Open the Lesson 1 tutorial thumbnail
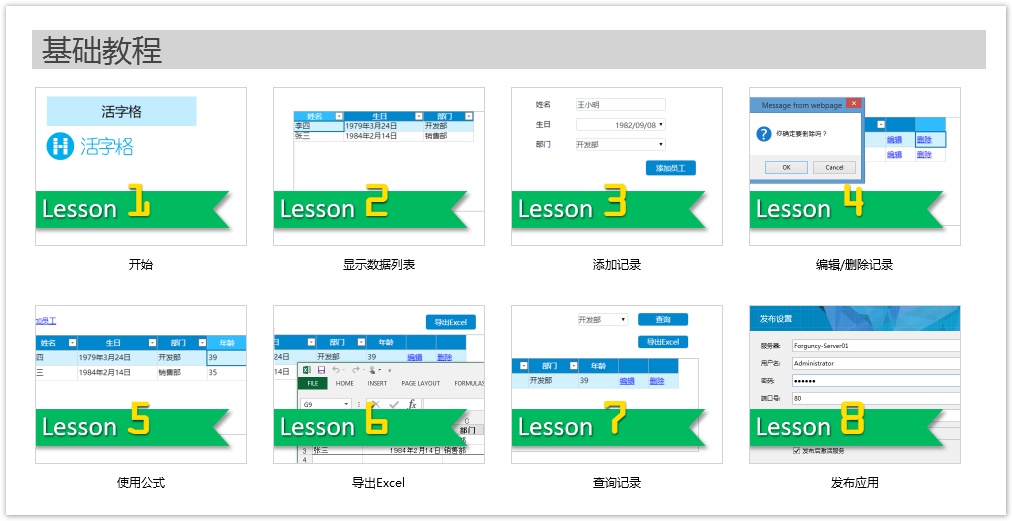The width and height of the screenshot is (1012, 521). click(x=141, y=167)
